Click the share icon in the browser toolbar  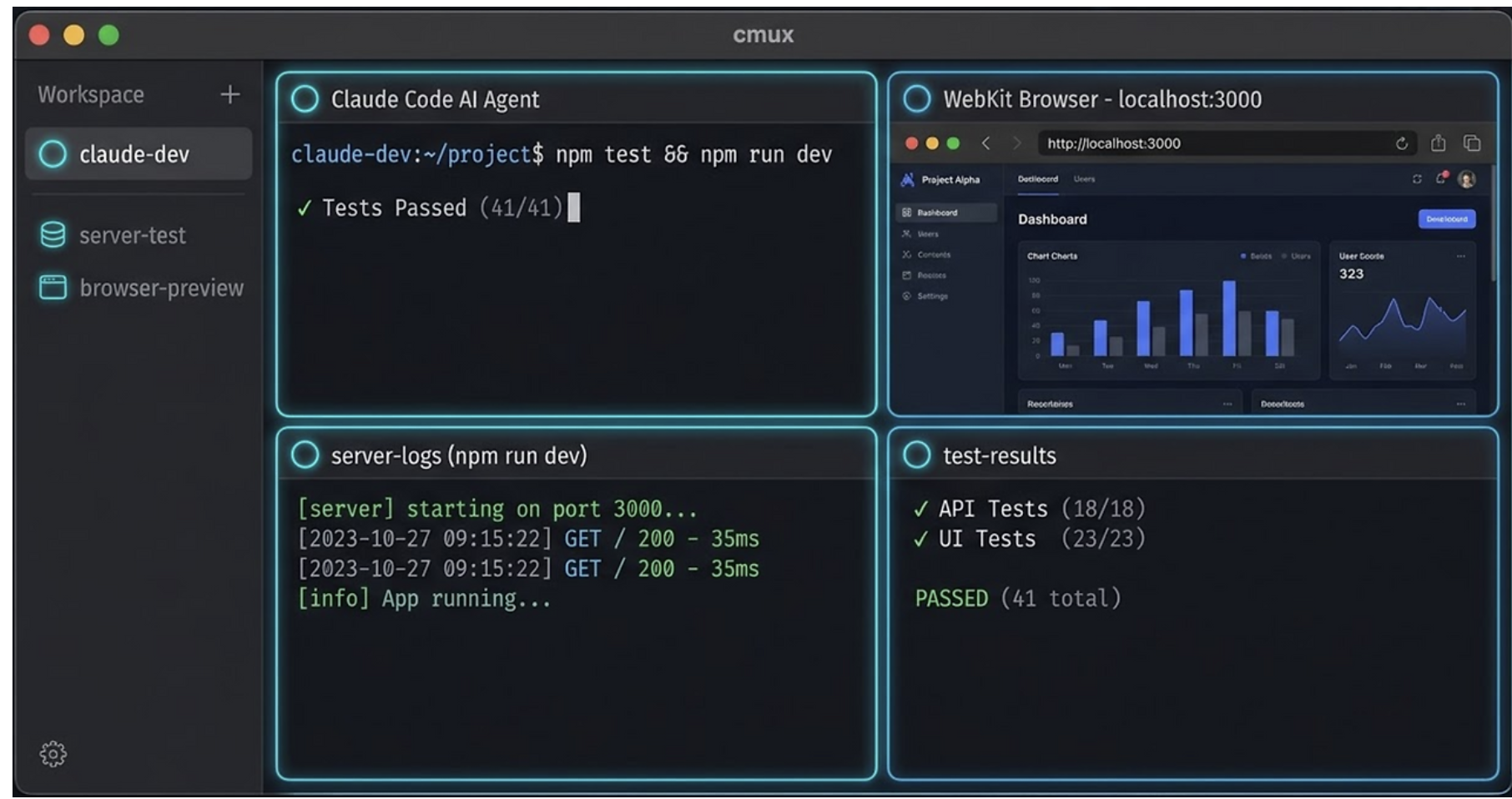[x=1439, y=143]
